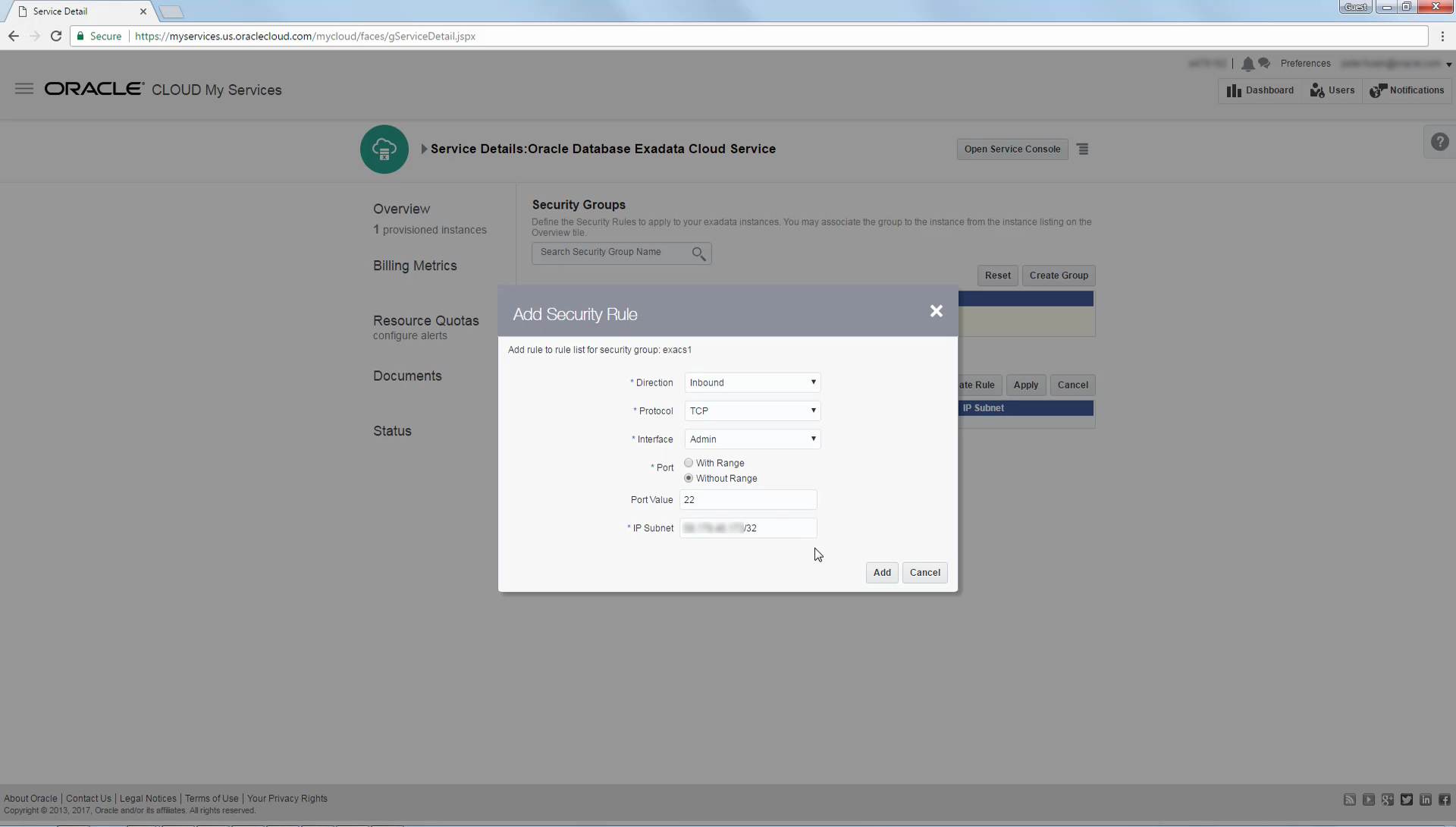
Task: Open the Legal Notices link
Action: coord(148,799)
